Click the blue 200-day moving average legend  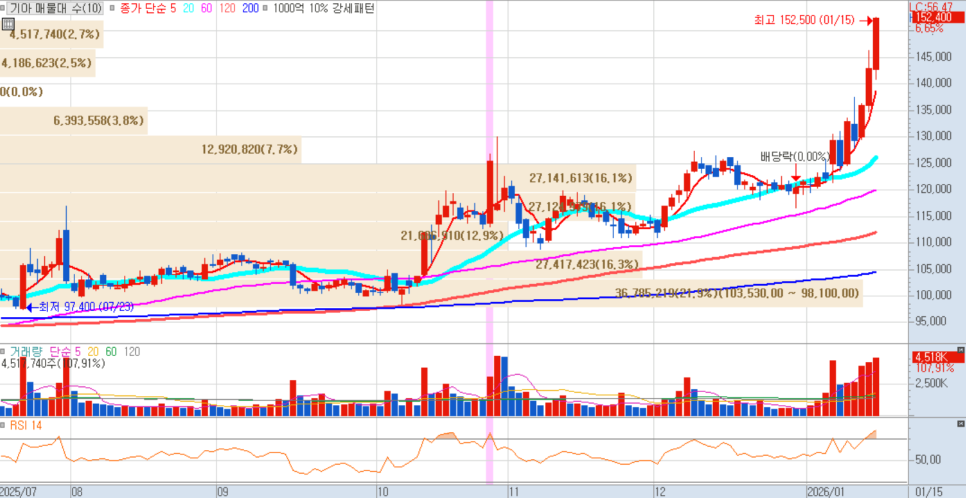tap(251, 8)
